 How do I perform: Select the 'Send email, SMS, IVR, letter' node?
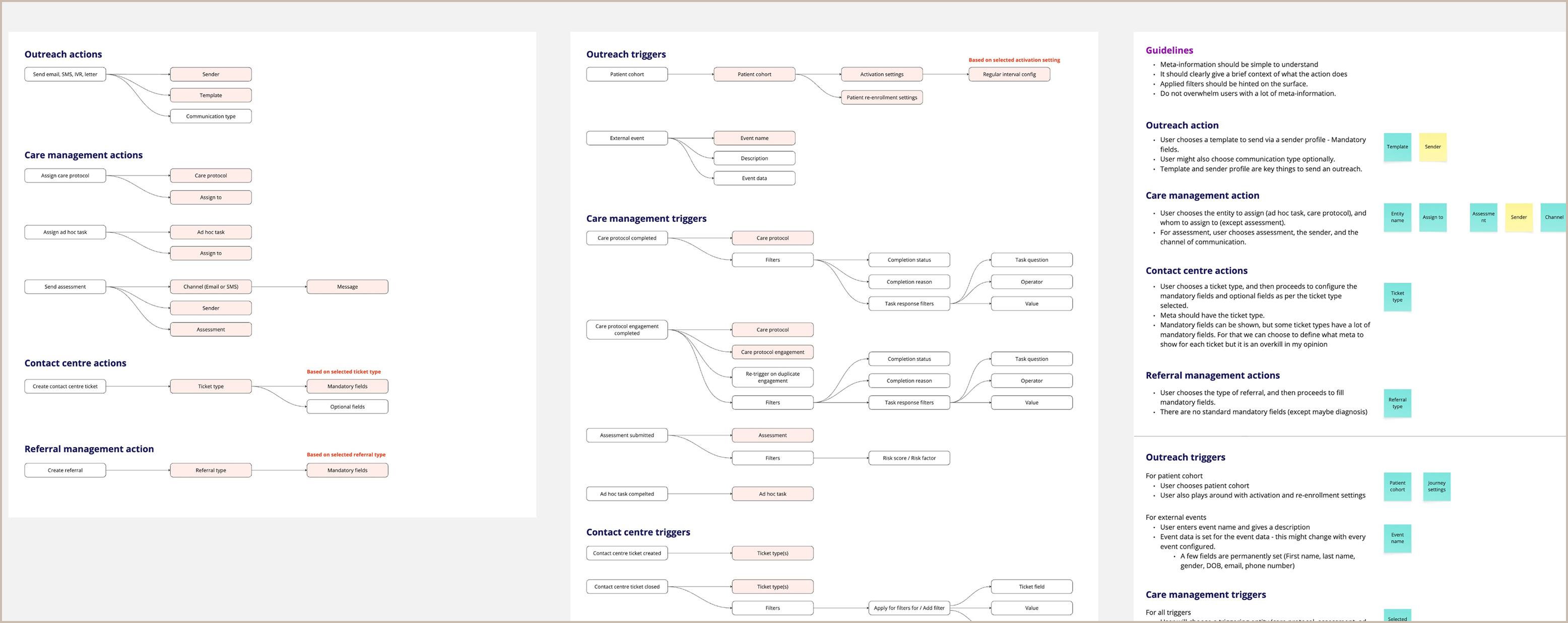pos(65,74)
